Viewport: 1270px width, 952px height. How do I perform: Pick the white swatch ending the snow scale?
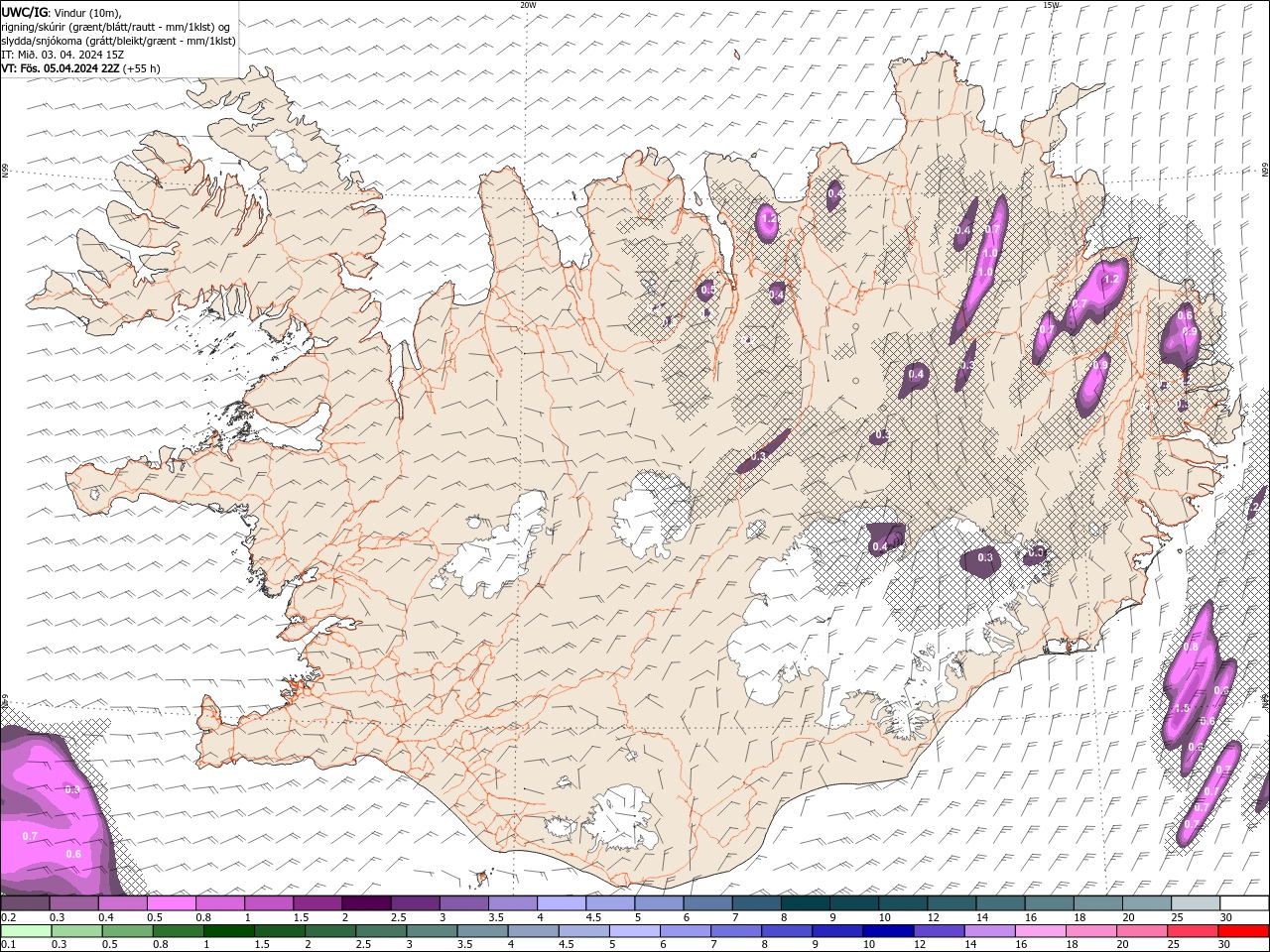[x=1244, y=903]
